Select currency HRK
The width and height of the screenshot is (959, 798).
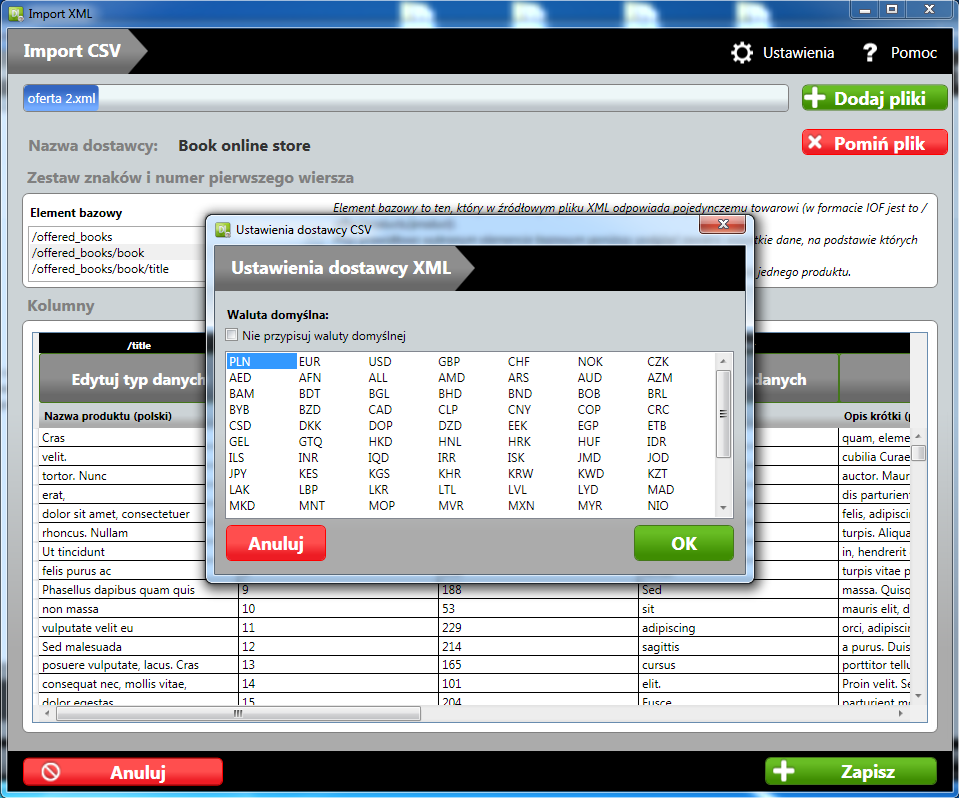(519, 441)
